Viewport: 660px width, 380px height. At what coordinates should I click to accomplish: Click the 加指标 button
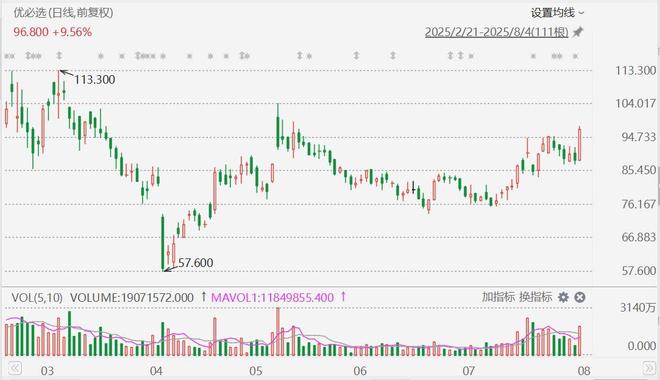pos(498,297)
